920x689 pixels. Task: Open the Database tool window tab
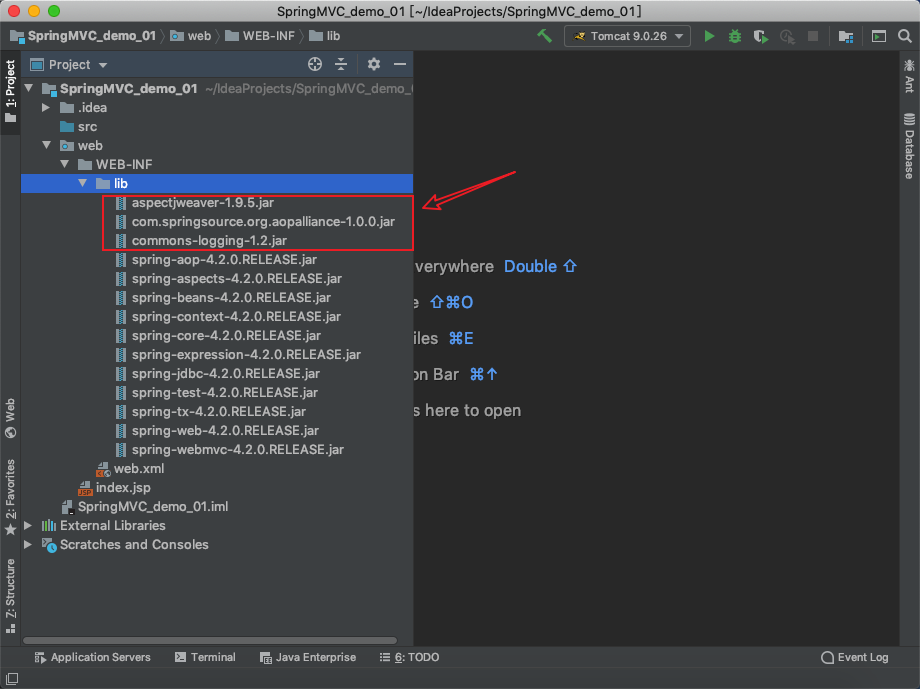click(909, 146)
